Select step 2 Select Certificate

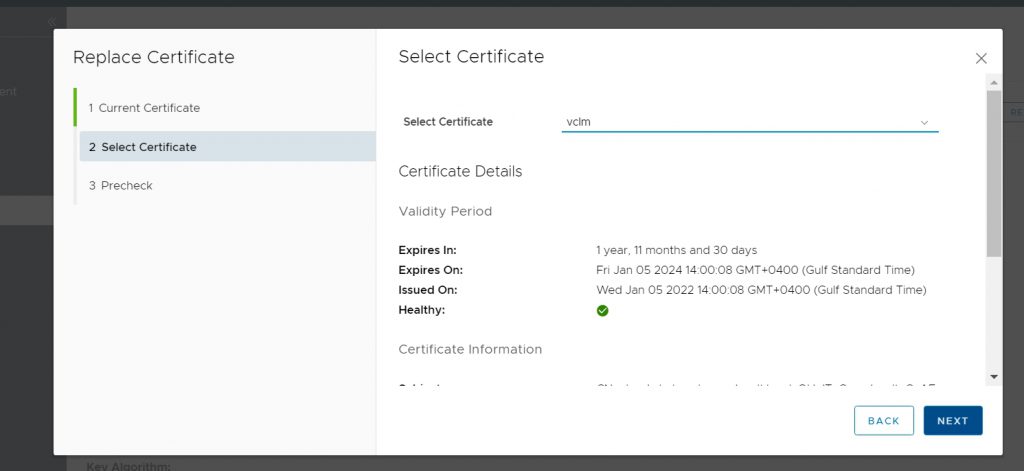coord(227,147)
